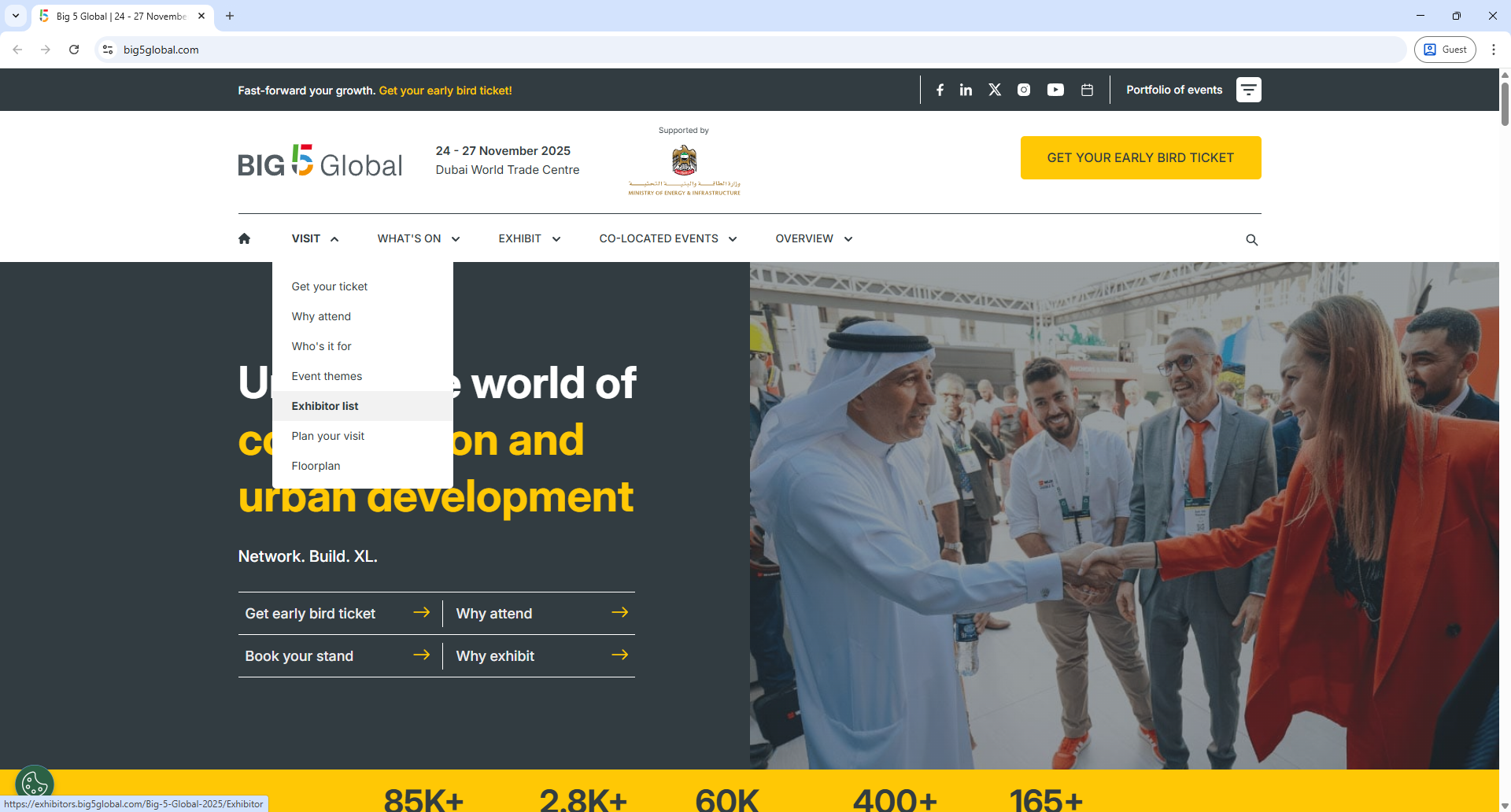Click the home icon in the navigation

pos(245,238)
